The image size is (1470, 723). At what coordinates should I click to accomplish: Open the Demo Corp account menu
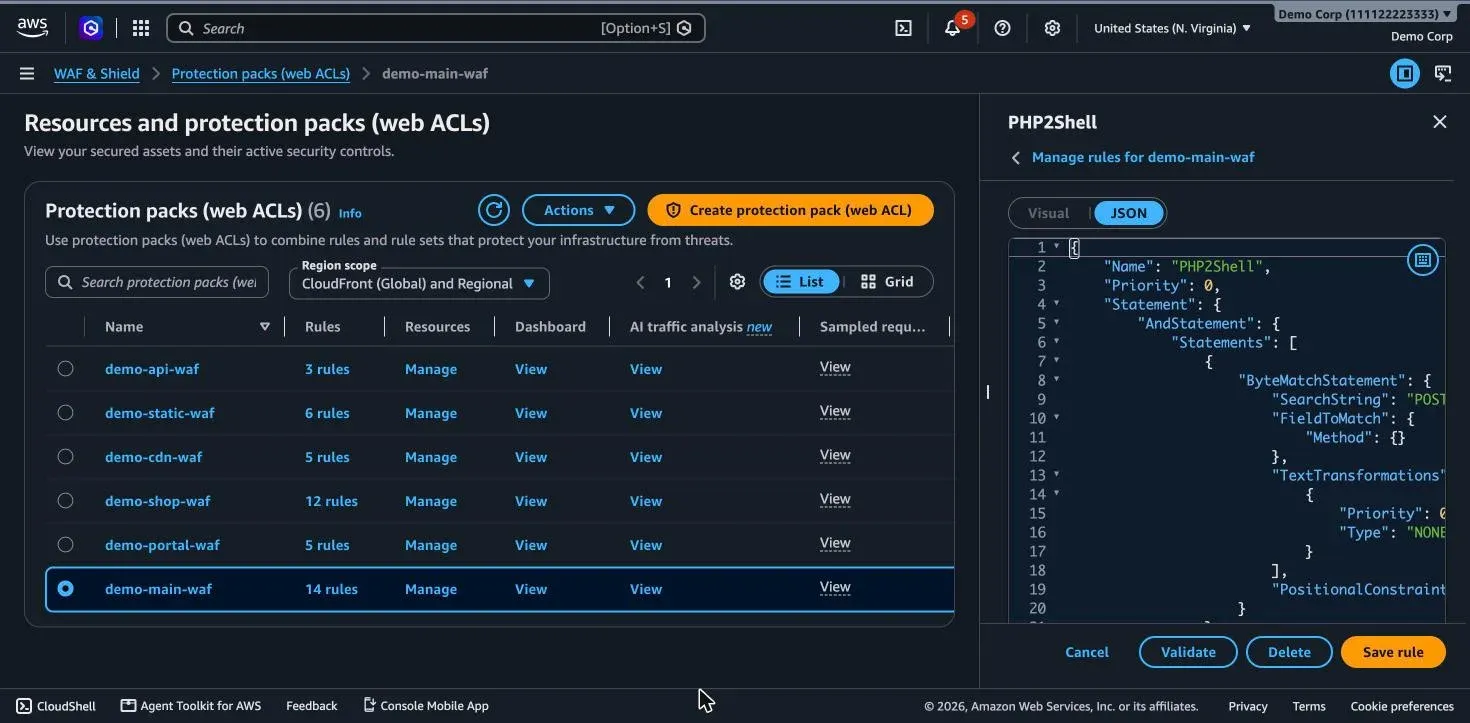click(1365, 14)
